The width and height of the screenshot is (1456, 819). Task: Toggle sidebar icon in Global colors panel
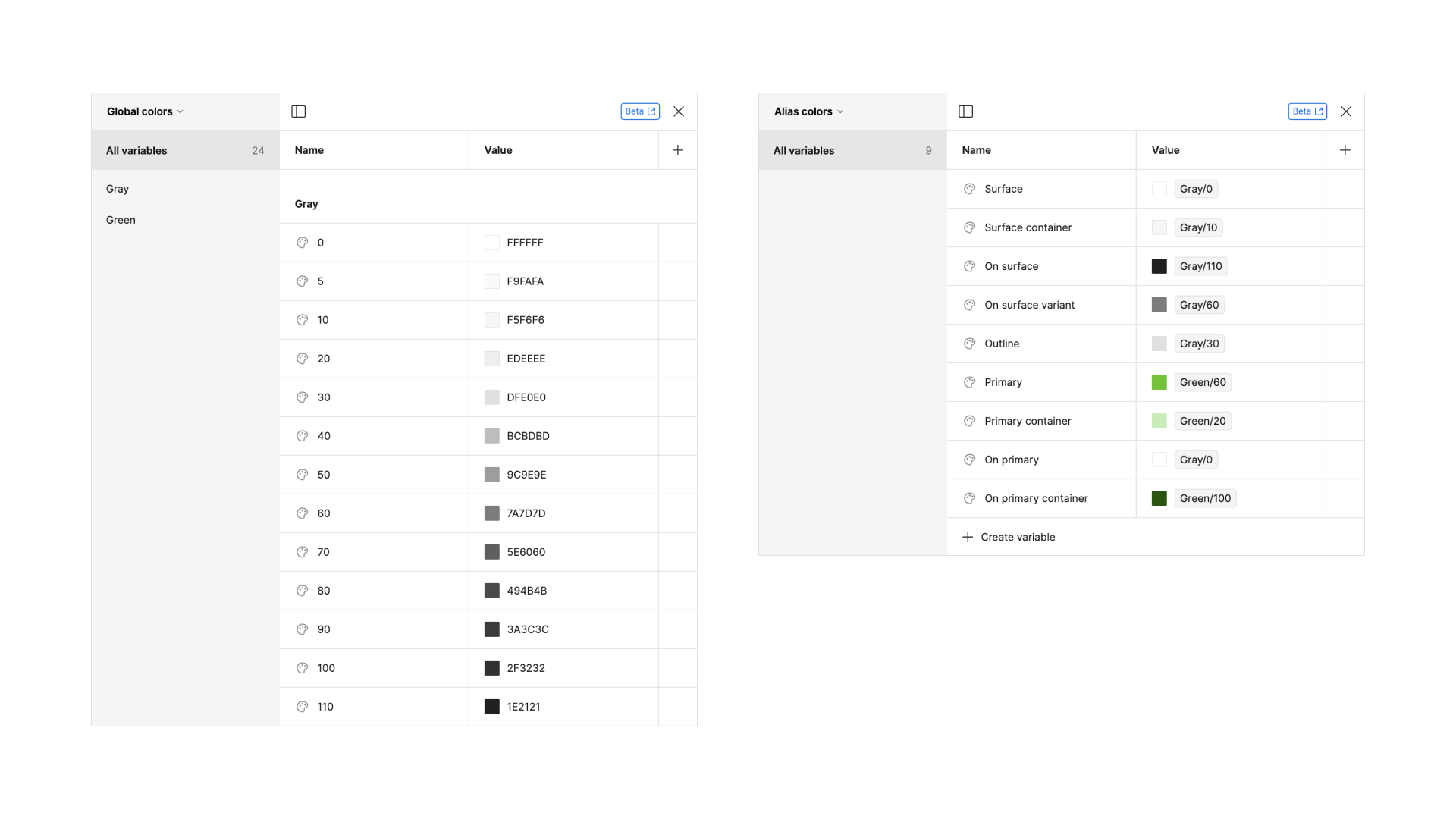tap(299, 111)
